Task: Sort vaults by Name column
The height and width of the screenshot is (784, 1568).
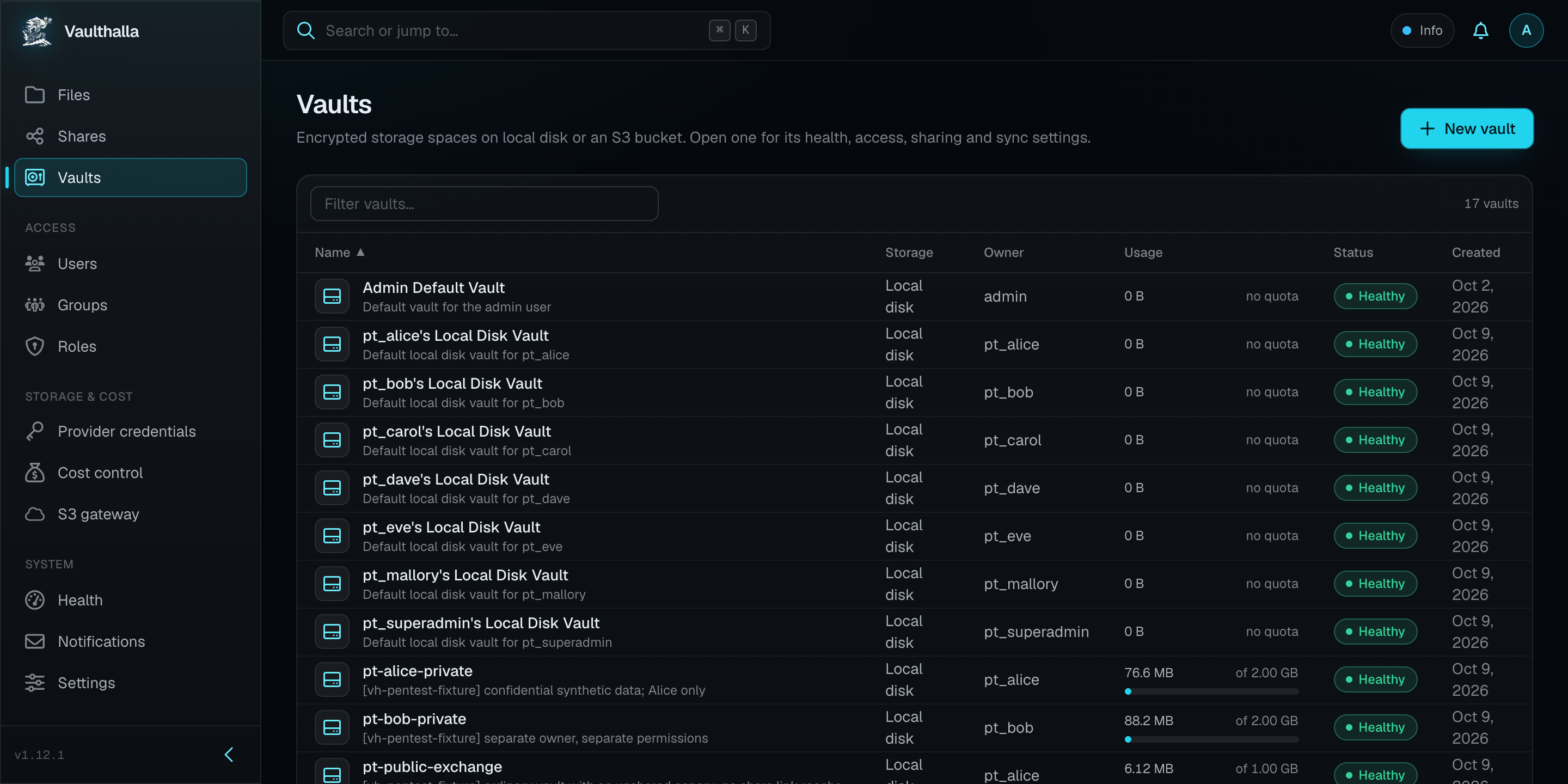Action: (339, 252)
